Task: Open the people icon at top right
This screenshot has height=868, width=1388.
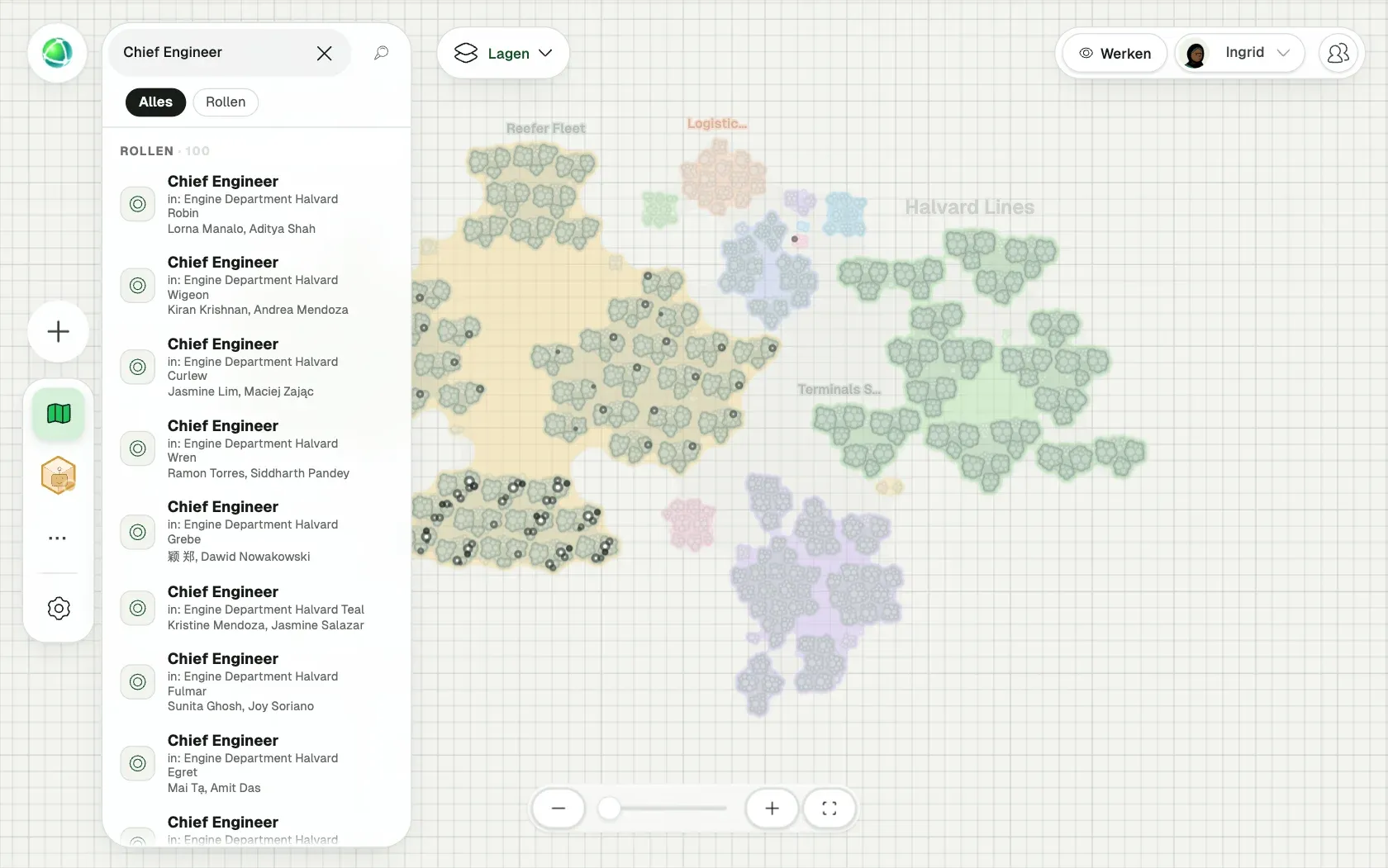Action: click(1338, 53)
